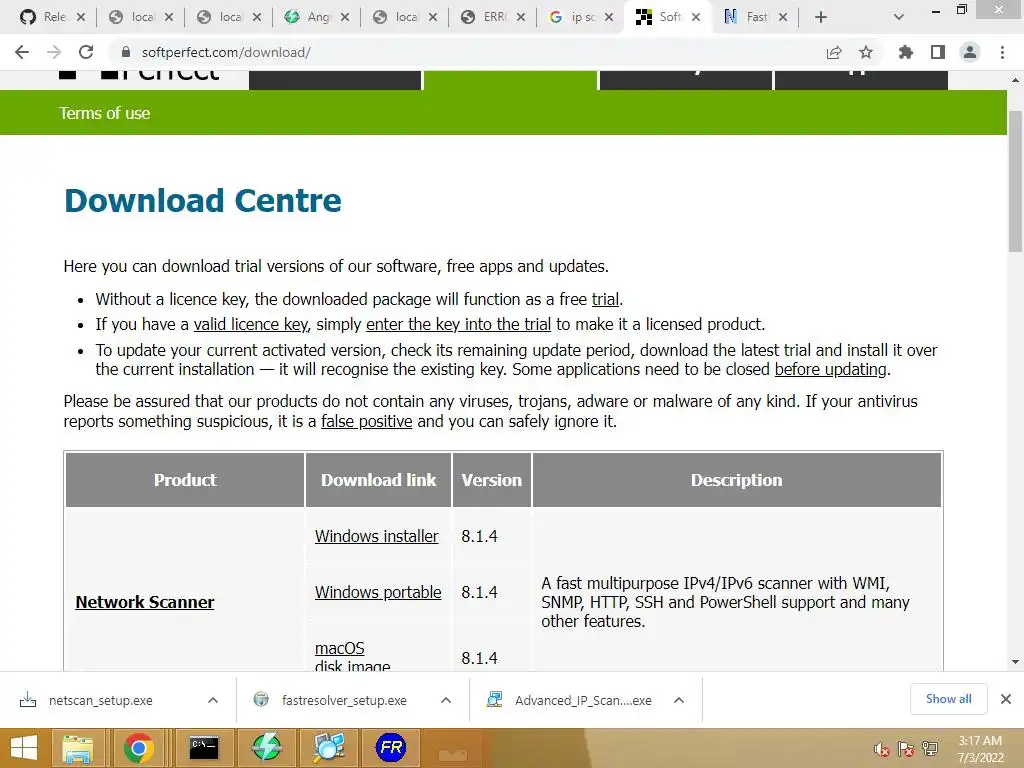This screenshot has height=768, width=1024.
Task: Open the downloaded fastresolver_setup.exe file
Action: 344,700
